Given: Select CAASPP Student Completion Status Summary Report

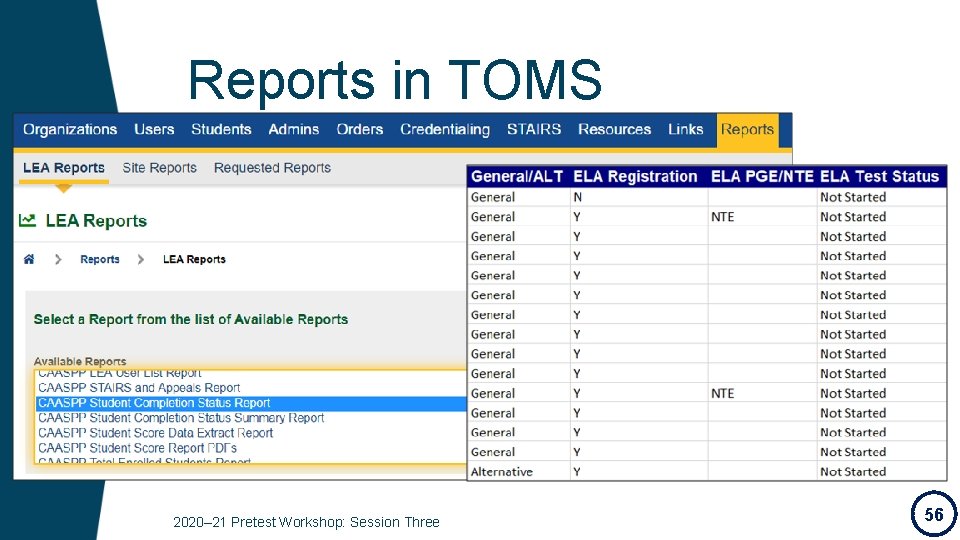Looking at the screenshot, I should pyautogui.click(x=181, y=418).
